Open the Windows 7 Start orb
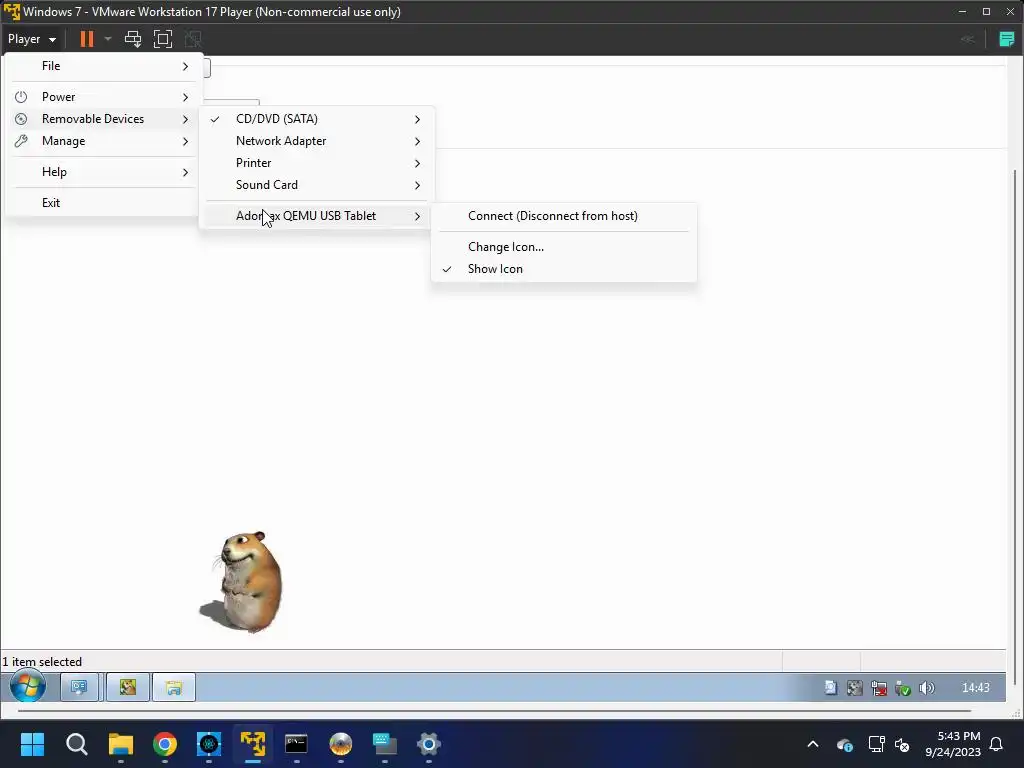Screen dimensions: 1024x768 click(27, 687)
